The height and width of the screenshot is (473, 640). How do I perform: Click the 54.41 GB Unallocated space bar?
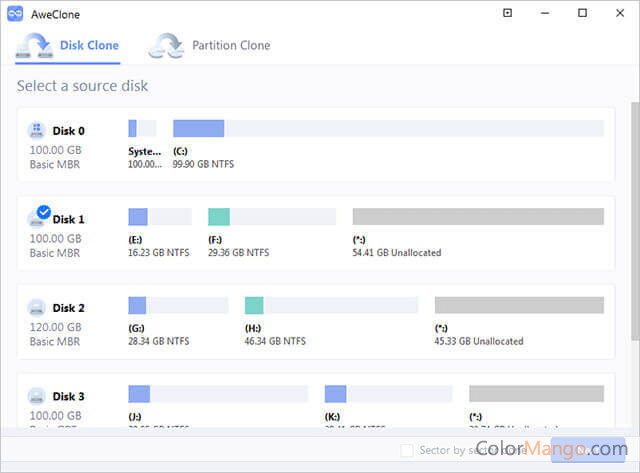click(478, 217)
